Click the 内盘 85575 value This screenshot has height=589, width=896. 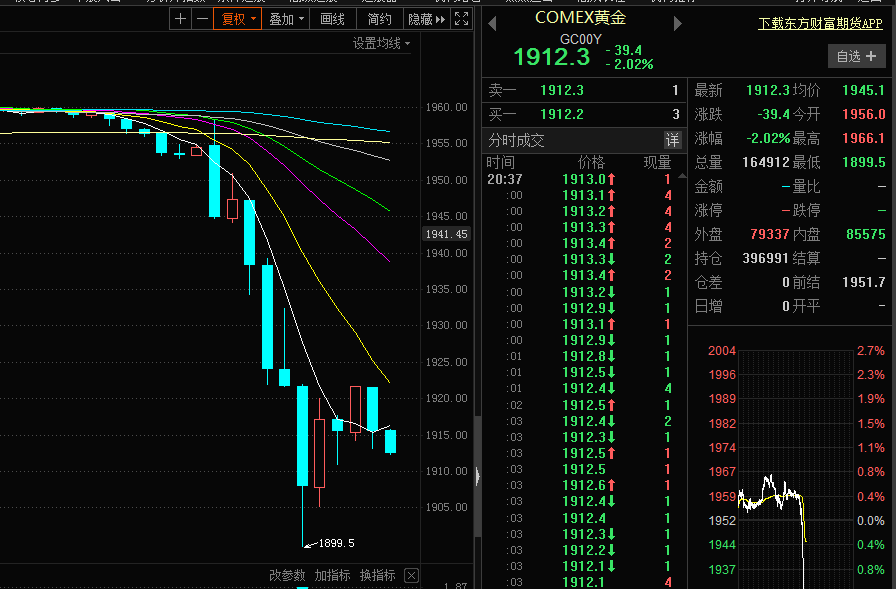(866, 234)
